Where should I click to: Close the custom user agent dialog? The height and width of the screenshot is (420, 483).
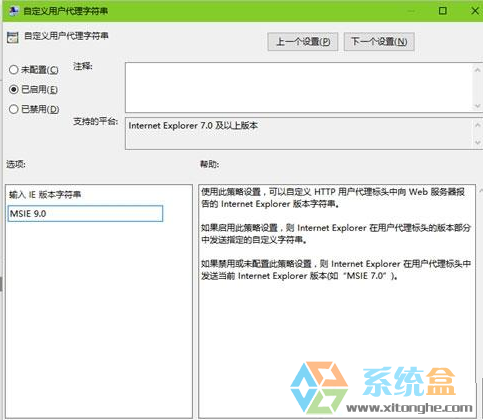coord(475,11)
